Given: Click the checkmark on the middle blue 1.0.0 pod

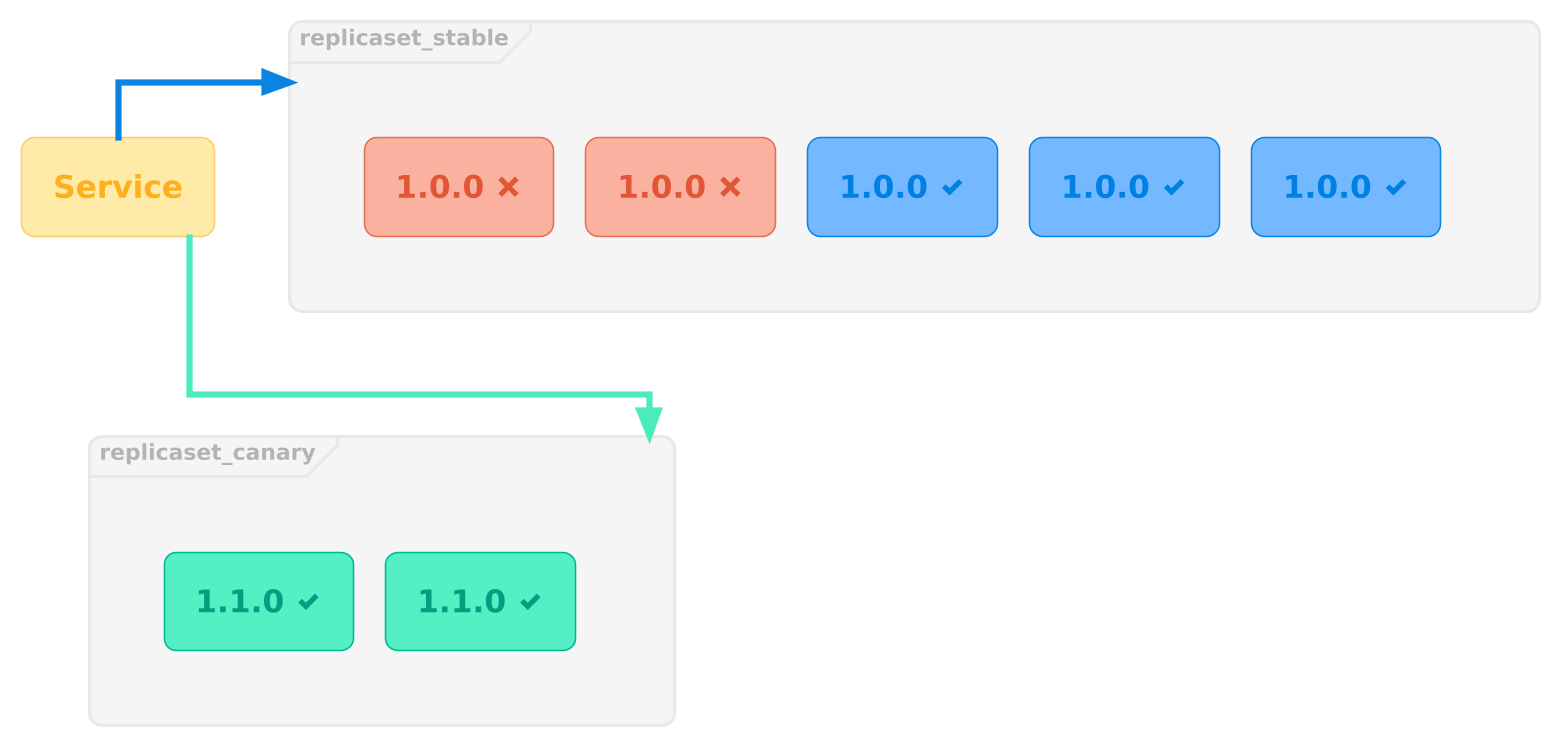Looking at the screenshot, I should pos(1174,187).
